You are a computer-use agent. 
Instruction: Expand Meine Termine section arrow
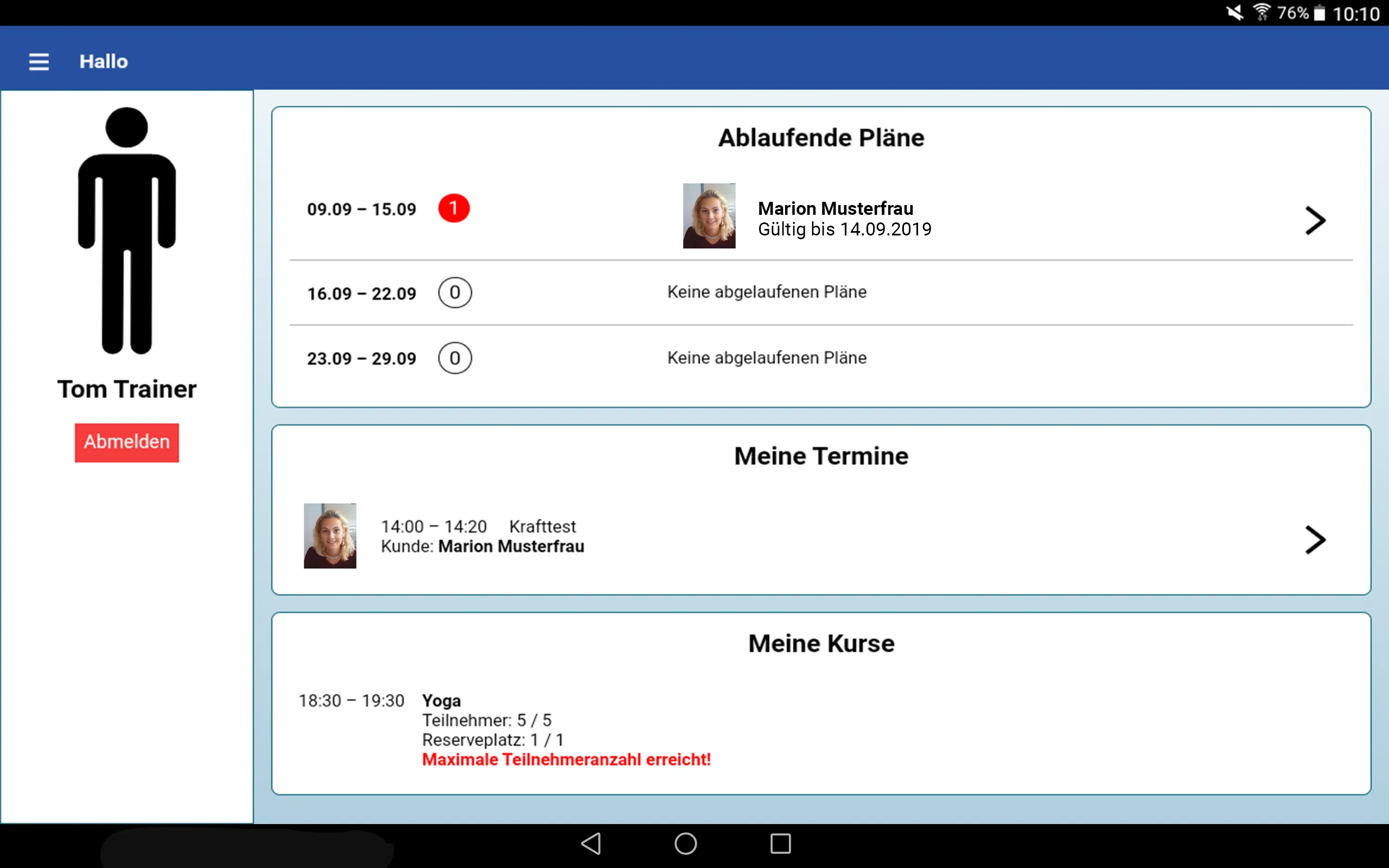point(1315,537)
